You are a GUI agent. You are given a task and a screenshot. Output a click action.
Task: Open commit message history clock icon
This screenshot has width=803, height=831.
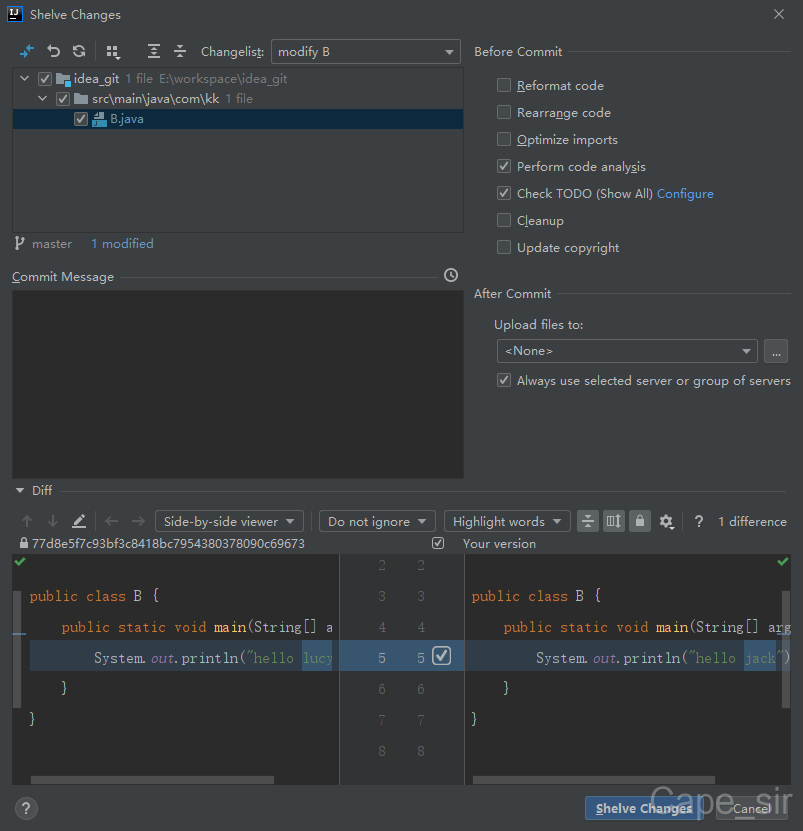[451, 275]
